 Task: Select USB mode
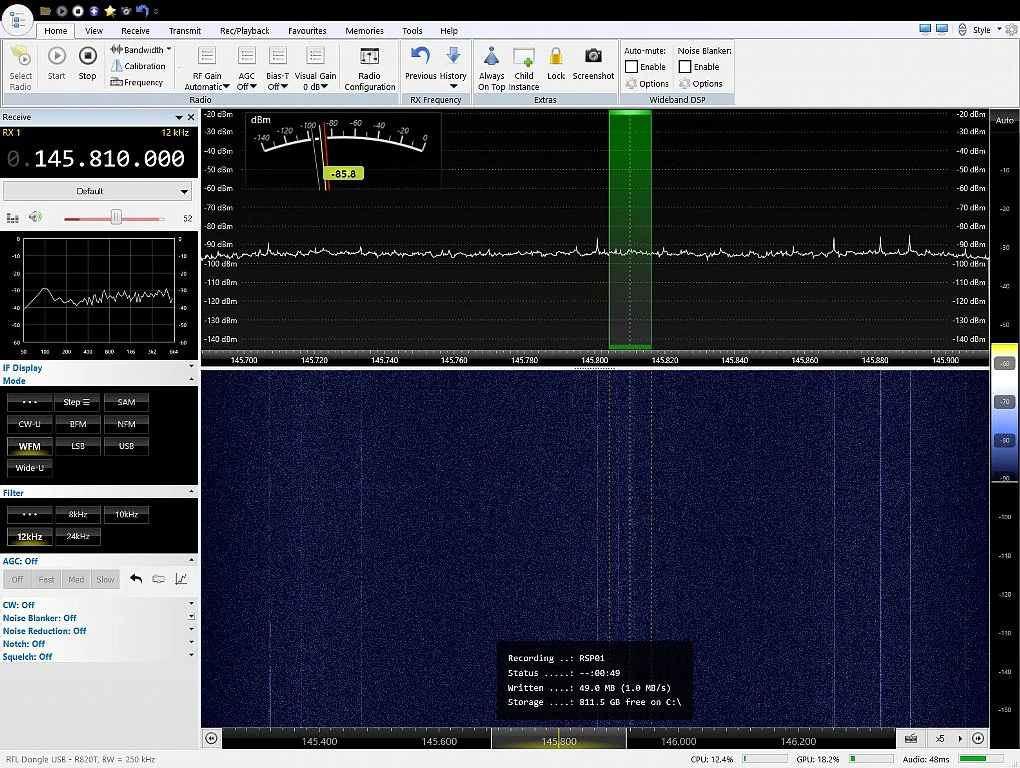point(126,446)
